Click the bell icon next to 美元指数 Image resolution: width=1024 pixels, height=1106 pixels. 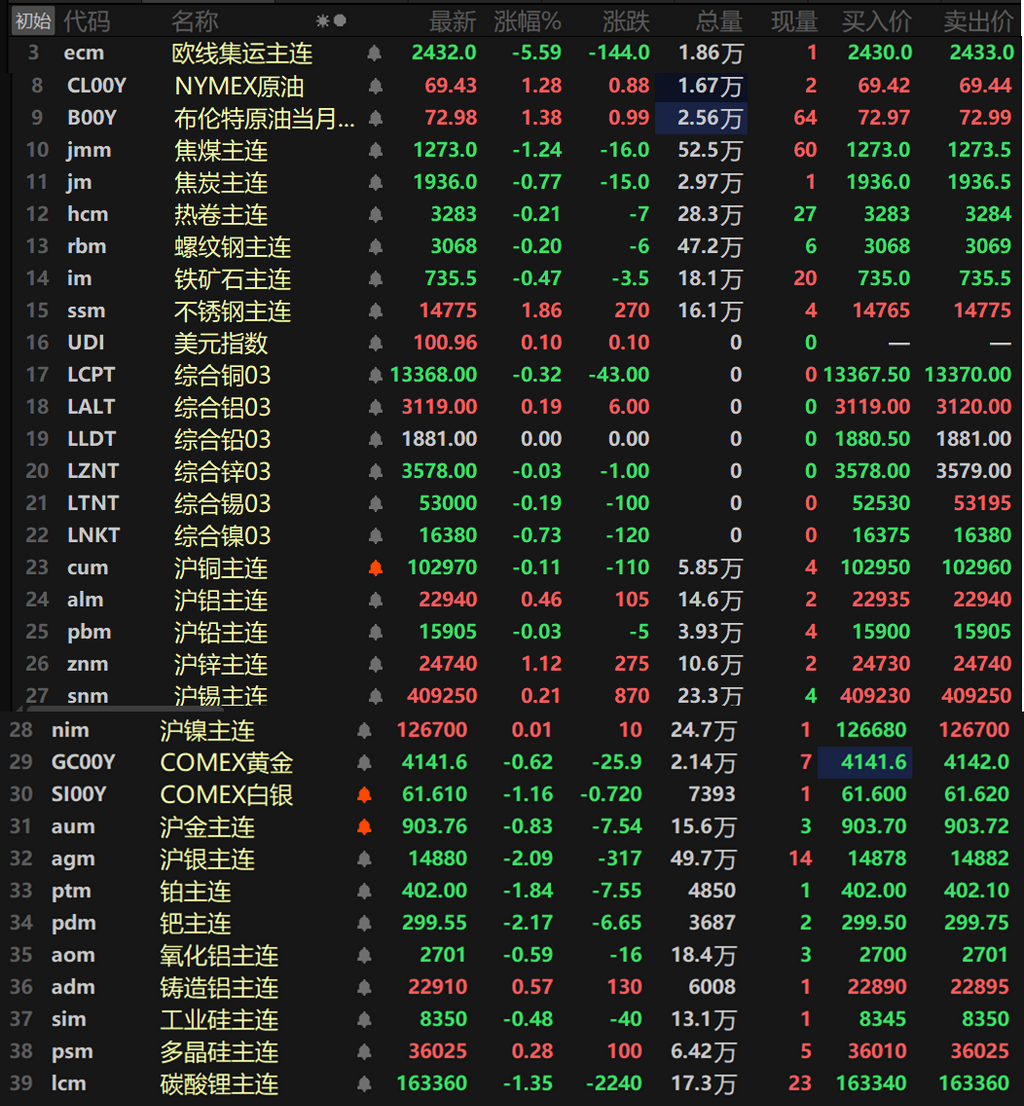tap(376, 344)
